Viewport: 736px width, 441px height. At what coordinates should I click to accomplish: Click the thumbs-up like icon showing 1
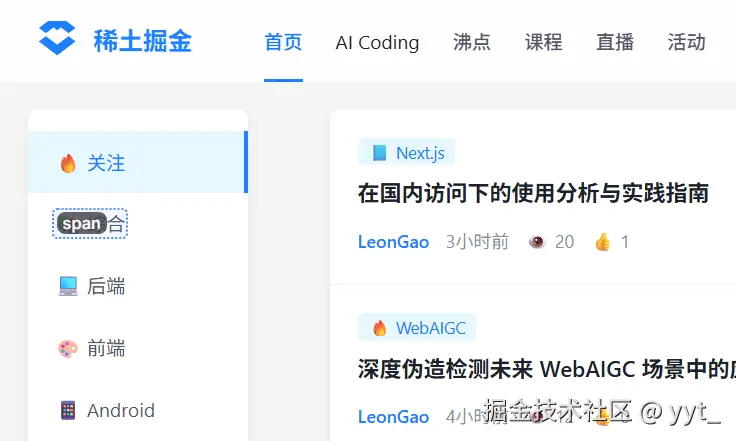coord(602,242)
